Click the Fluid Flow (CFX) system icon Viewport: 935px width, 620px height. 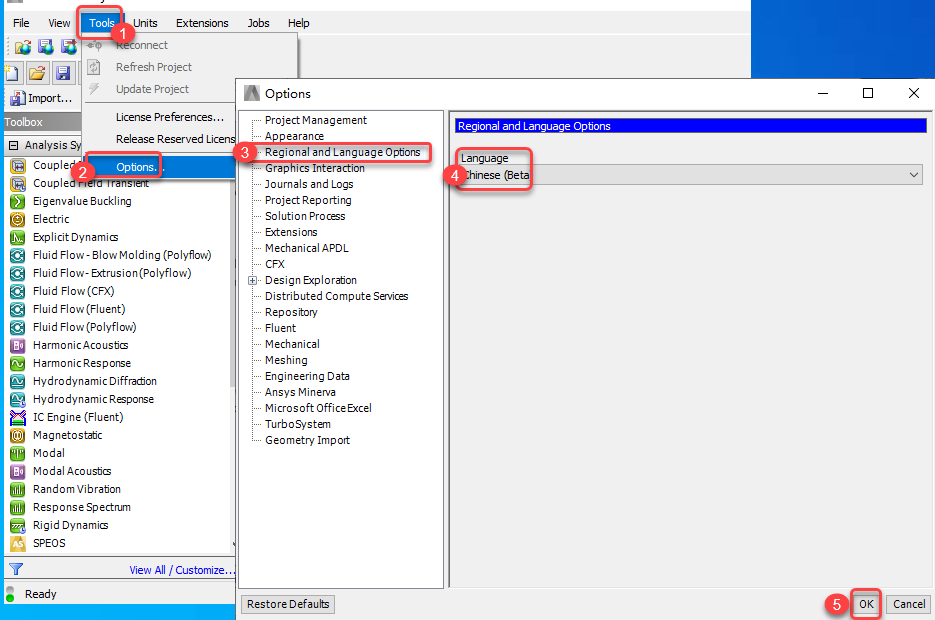pos(18,292)
